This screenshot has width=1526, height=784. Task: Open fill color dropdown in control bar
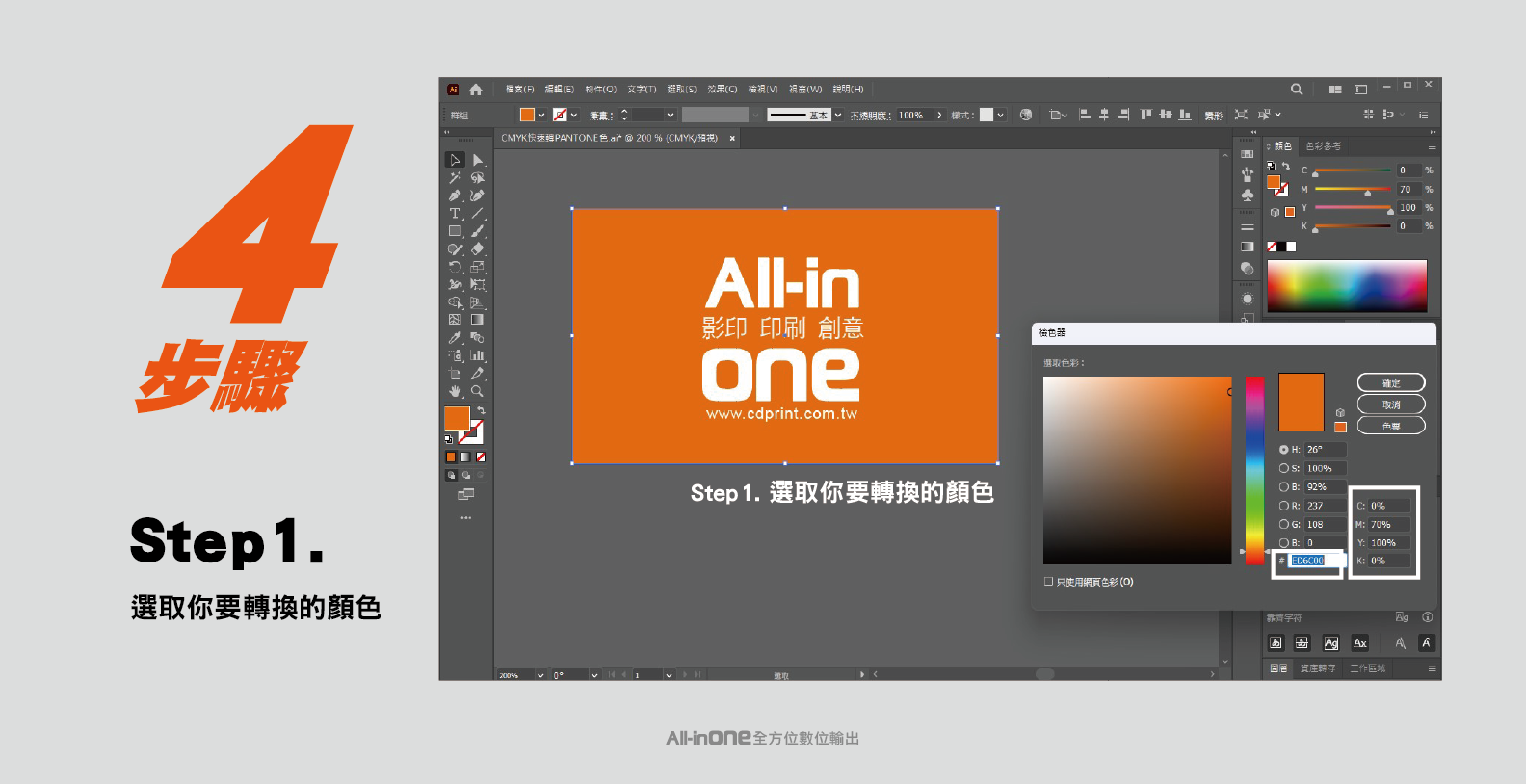541,115
